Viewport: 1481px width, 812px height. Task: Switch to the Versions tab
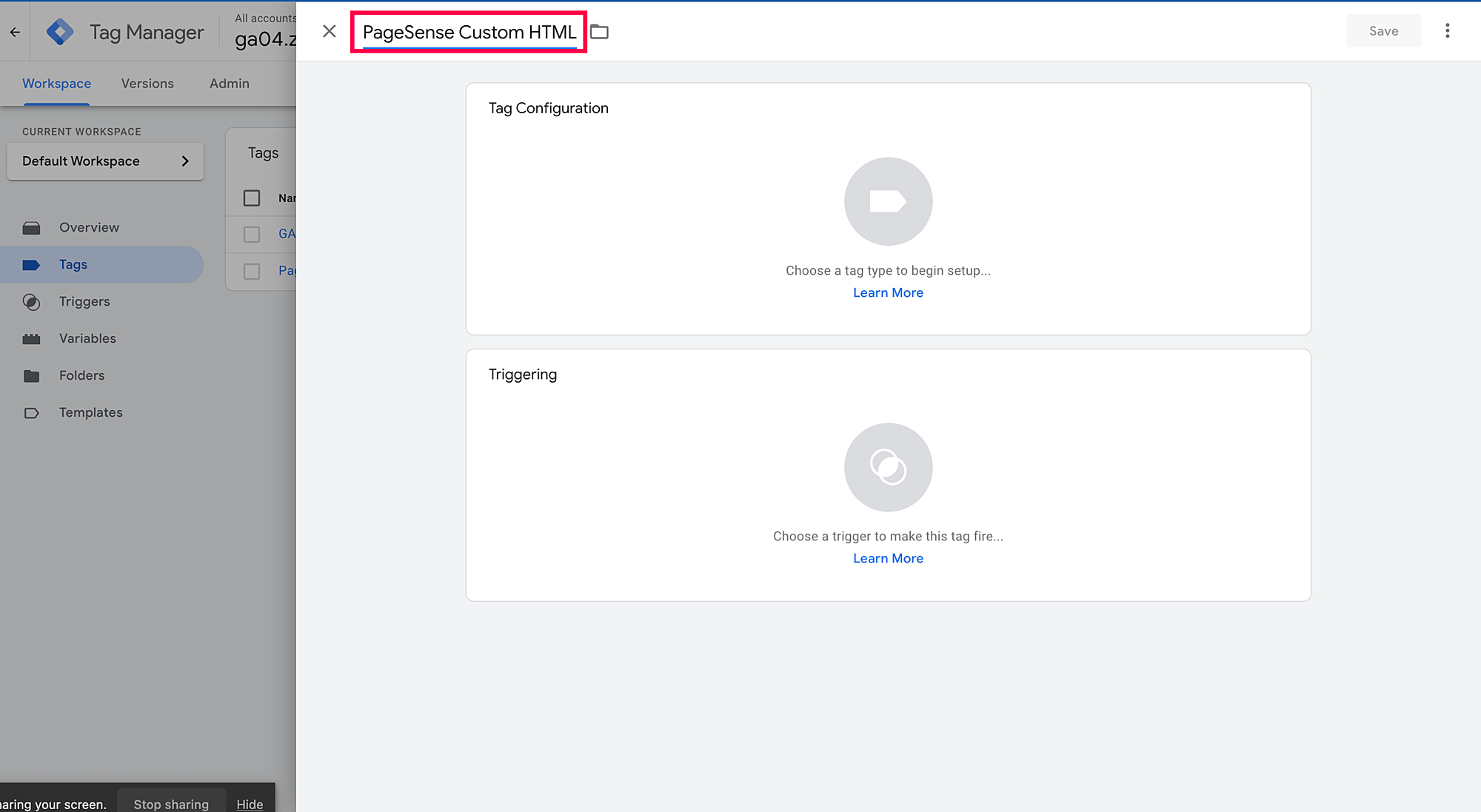147,84
